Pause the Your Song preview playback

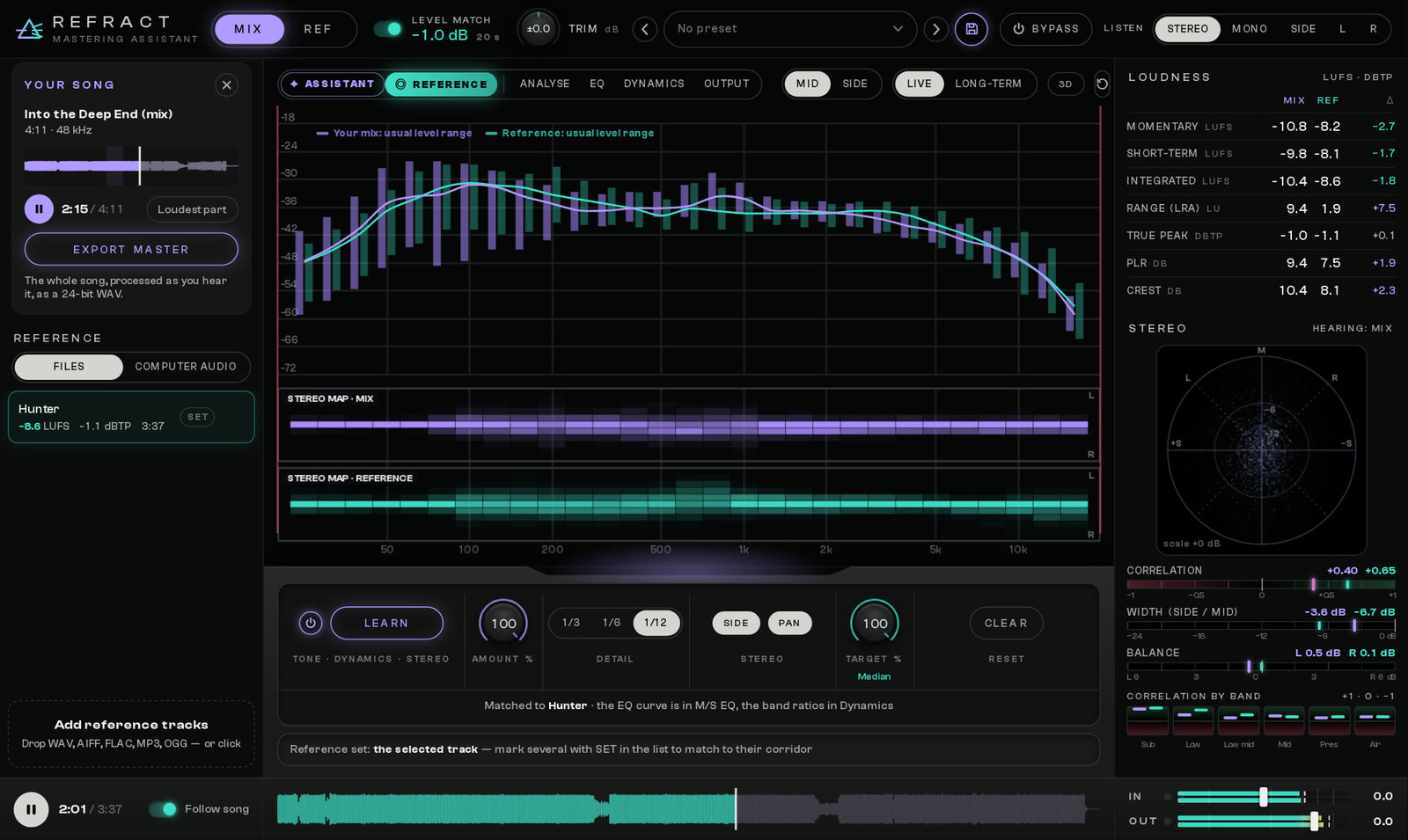(x=39, y=209)
